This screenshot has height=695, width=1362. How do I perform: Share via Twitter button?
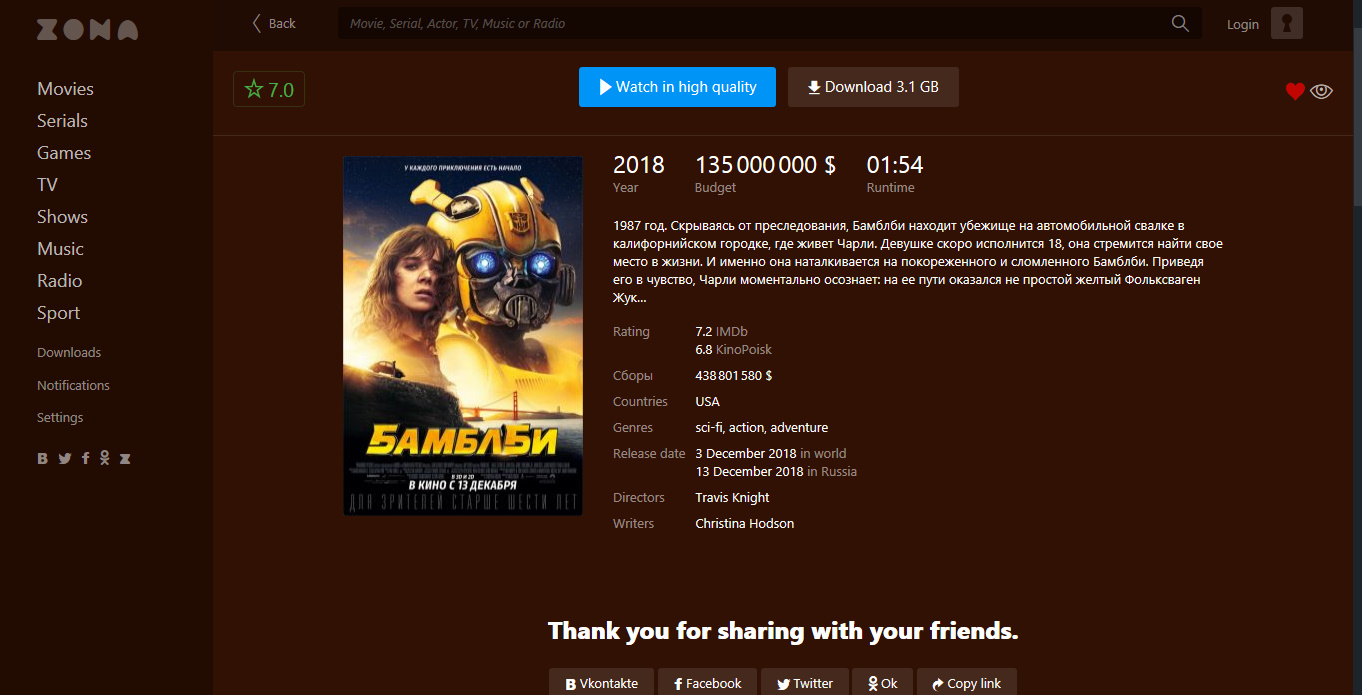[805, 683]
